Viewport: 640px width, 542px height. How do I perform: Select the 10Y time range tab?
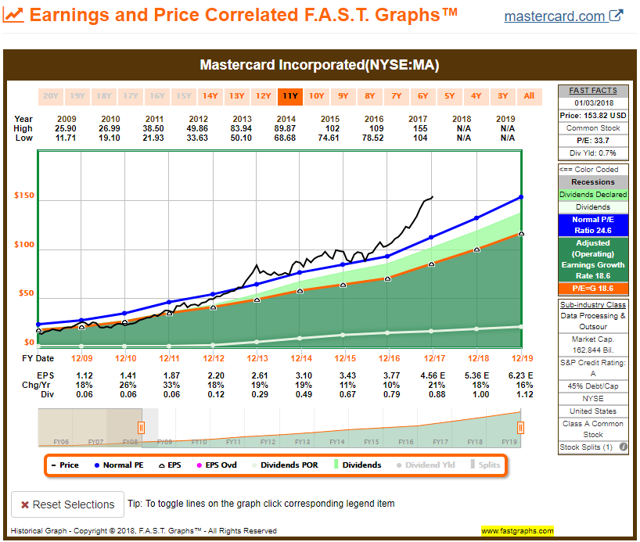pyautogui.click(x=317, y=96)
